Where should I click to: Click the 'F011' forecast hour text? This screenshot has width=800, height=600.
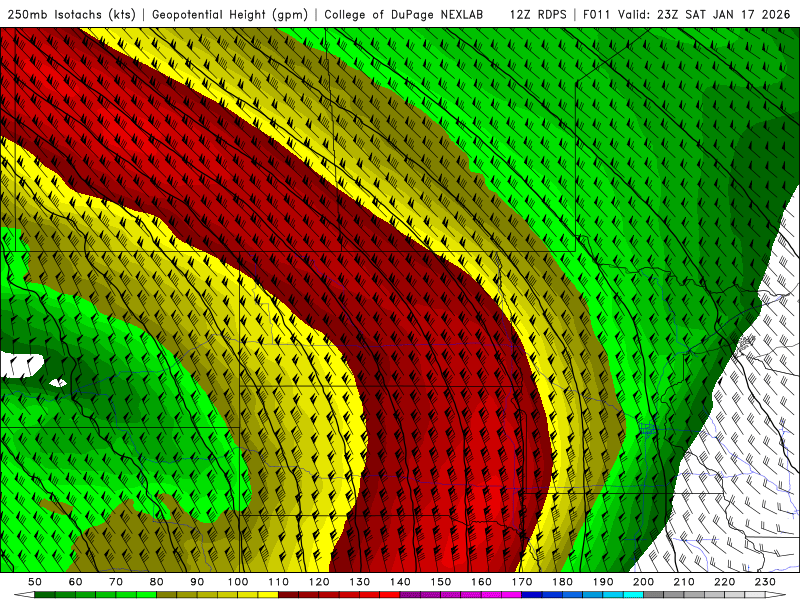point(597,14)
